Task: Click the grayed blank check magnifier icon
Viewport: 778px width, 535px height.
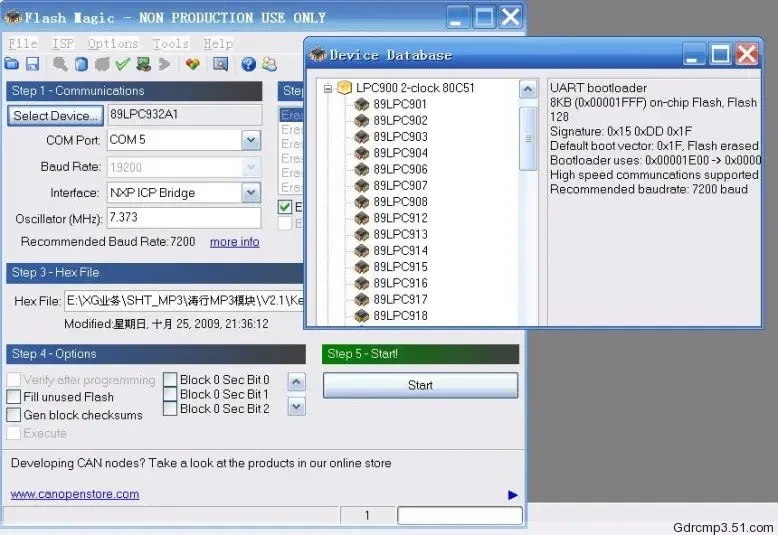Action: click(60, 64)
